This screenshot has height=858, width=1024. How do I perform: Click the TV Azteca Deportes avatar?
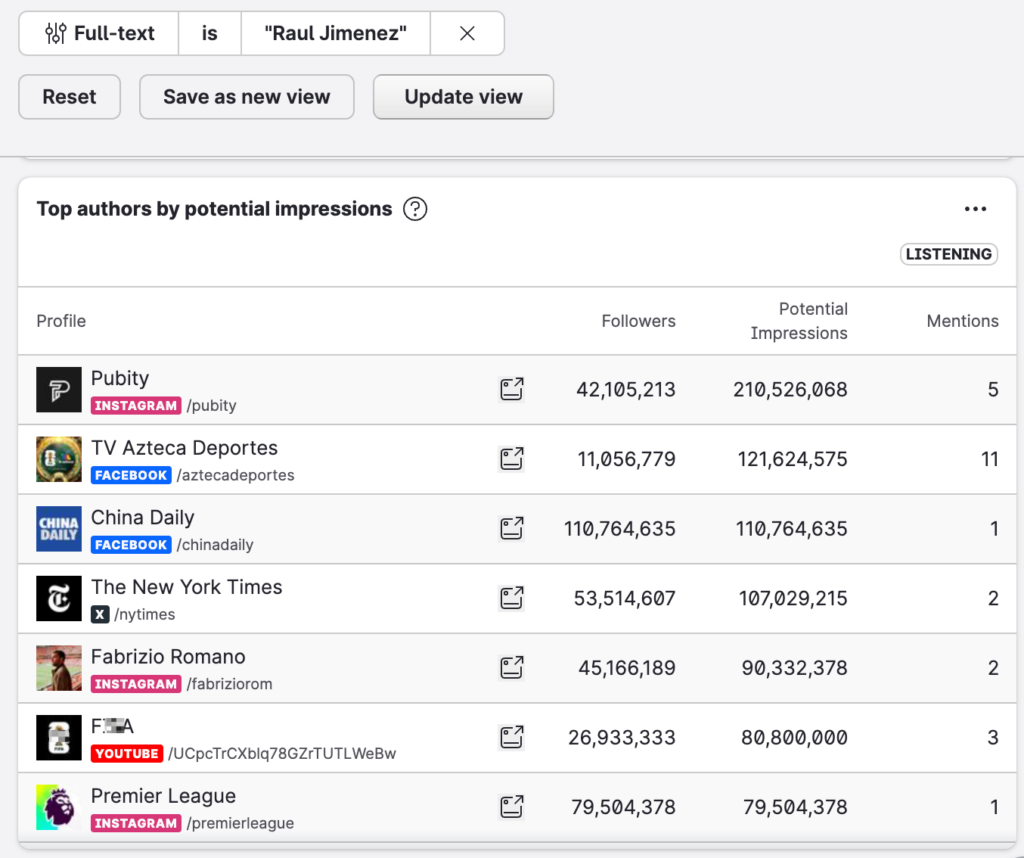(59, 459)
